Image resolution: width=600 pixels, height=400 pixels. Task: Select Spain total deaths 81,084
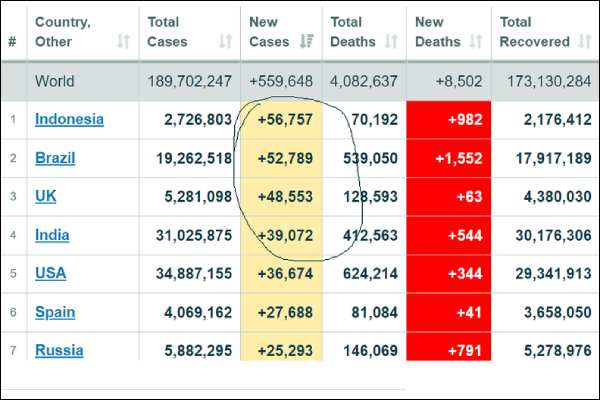(x=375, y=313)
